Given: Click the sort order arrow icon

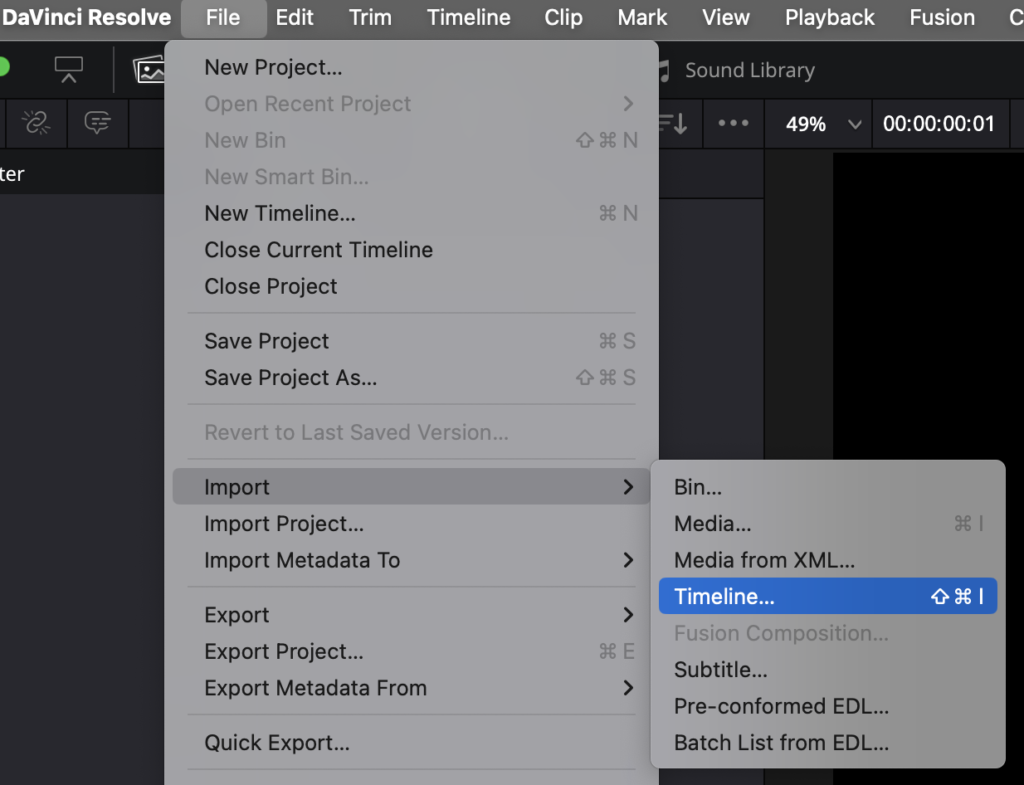Looking at the screenshot, I should 674,123.
